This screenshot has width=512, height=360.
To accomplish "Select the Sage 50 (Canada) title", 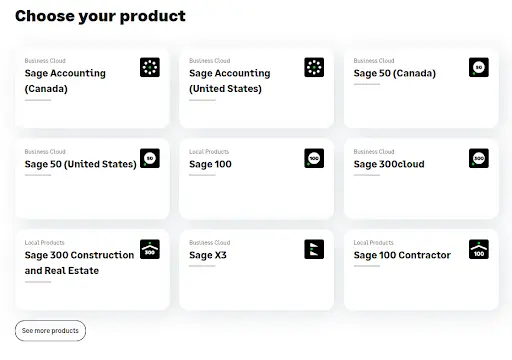I will click(x=395, y=73).
